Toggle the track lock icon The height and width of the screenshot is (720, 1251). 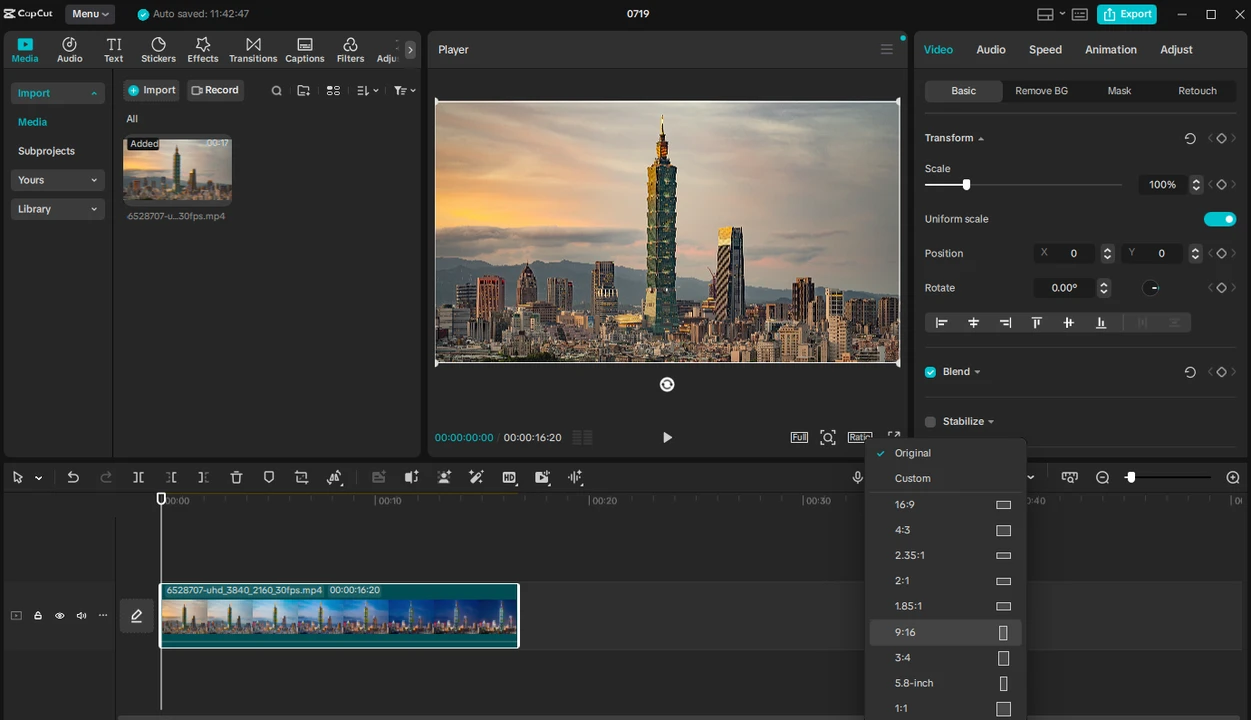click(38, 616)
